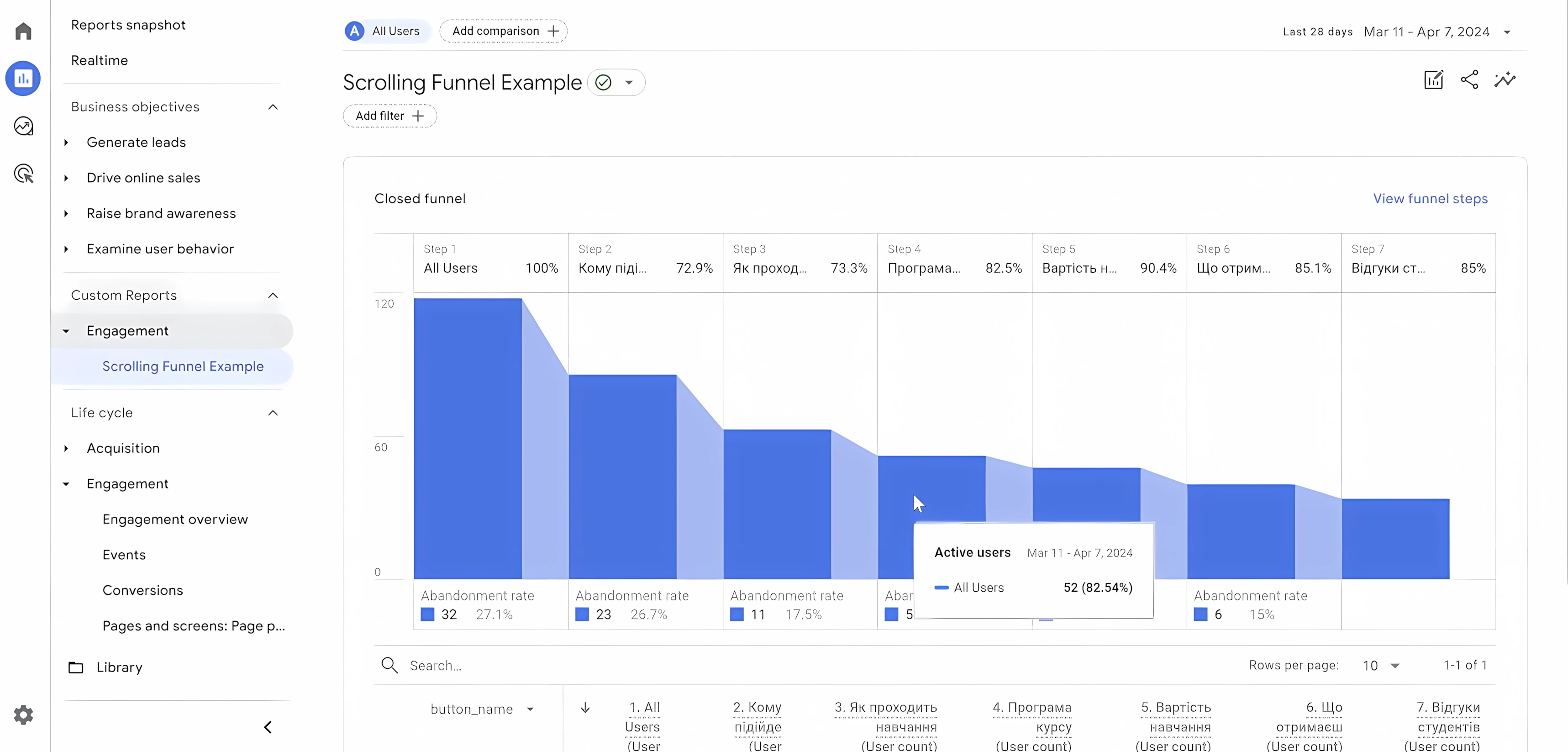Open the Explore icon in left rail

point(23,126)
